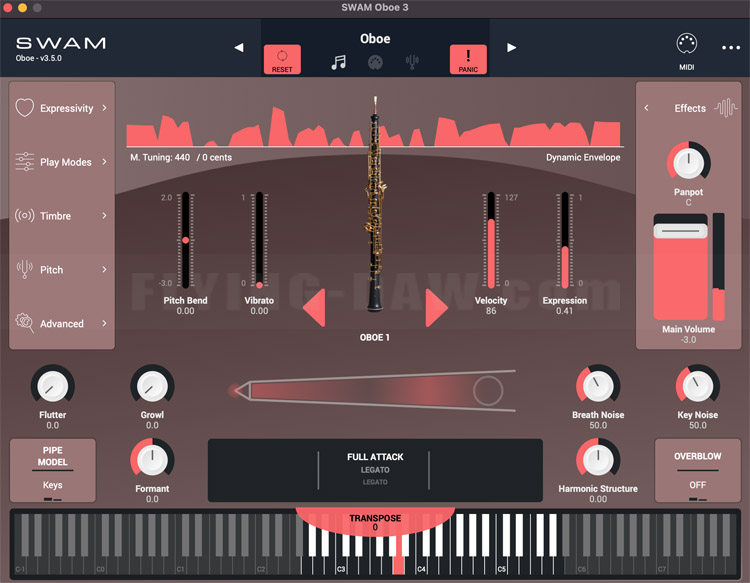Screen dimensions: 750x583
Task: Click the Formant knob
Action: pyautogui.click(x=152, y=460)
